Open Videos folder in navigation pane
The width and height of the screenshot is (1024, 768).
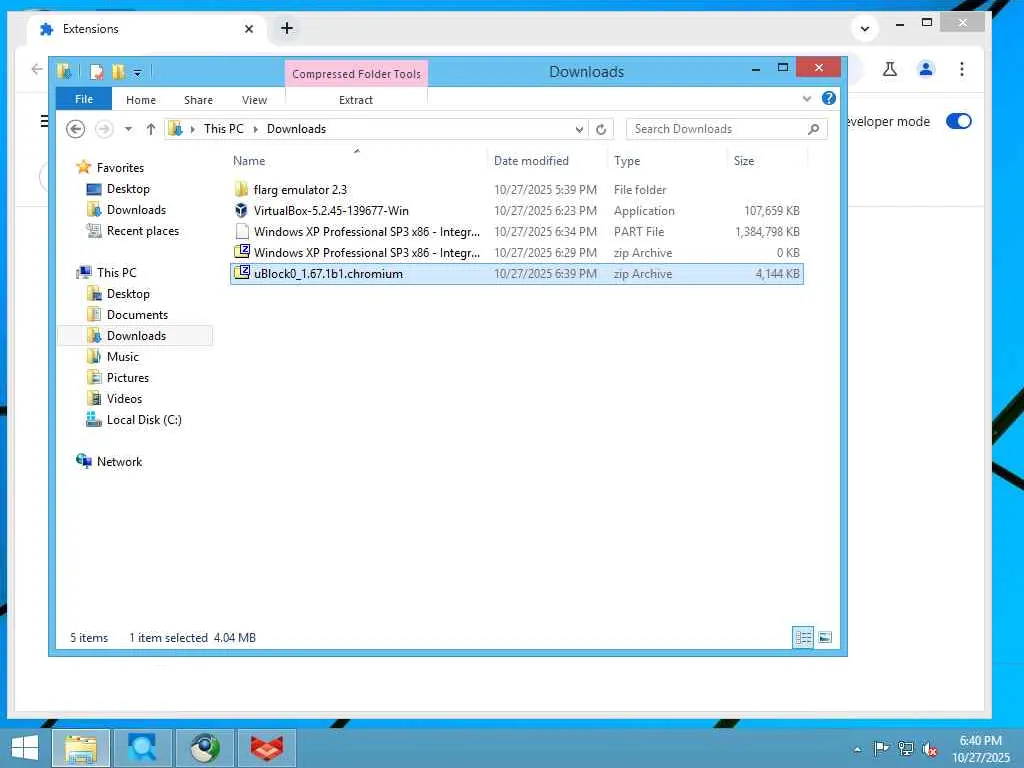124,398
